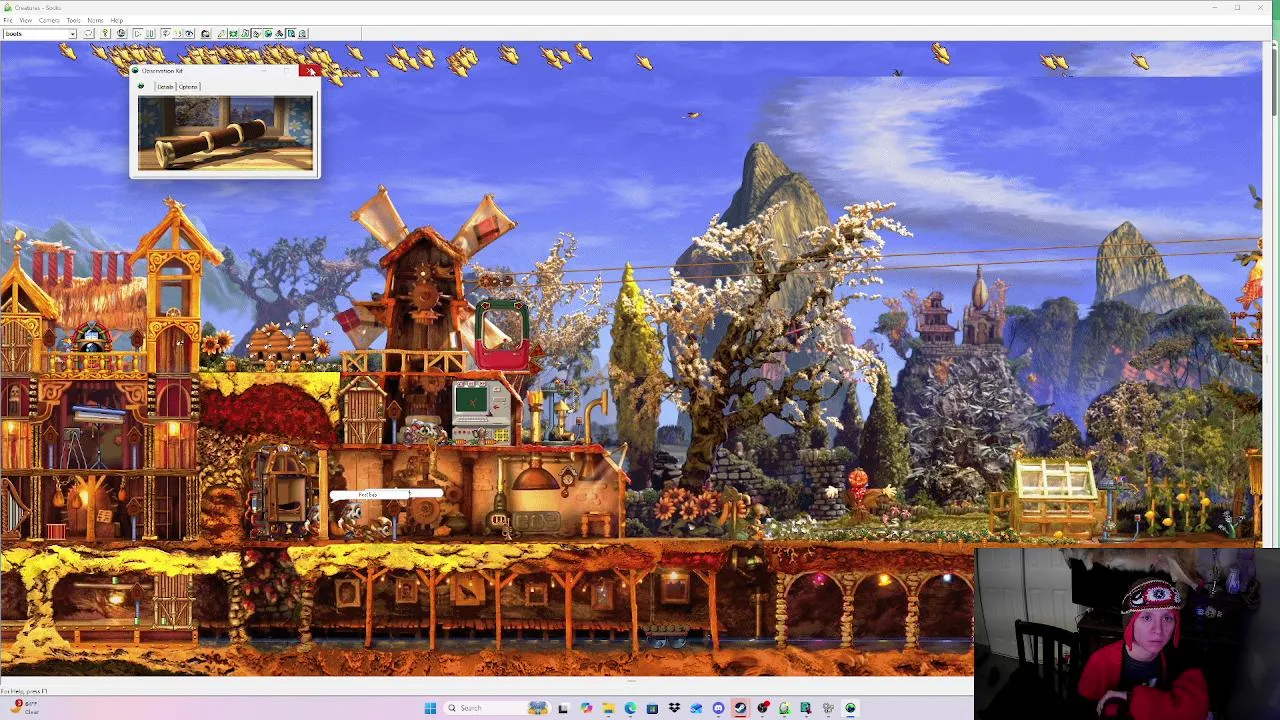Launch Microsoft Edge from the taskbar
This screenshot has width=1280, height=720.
point(630,708)
